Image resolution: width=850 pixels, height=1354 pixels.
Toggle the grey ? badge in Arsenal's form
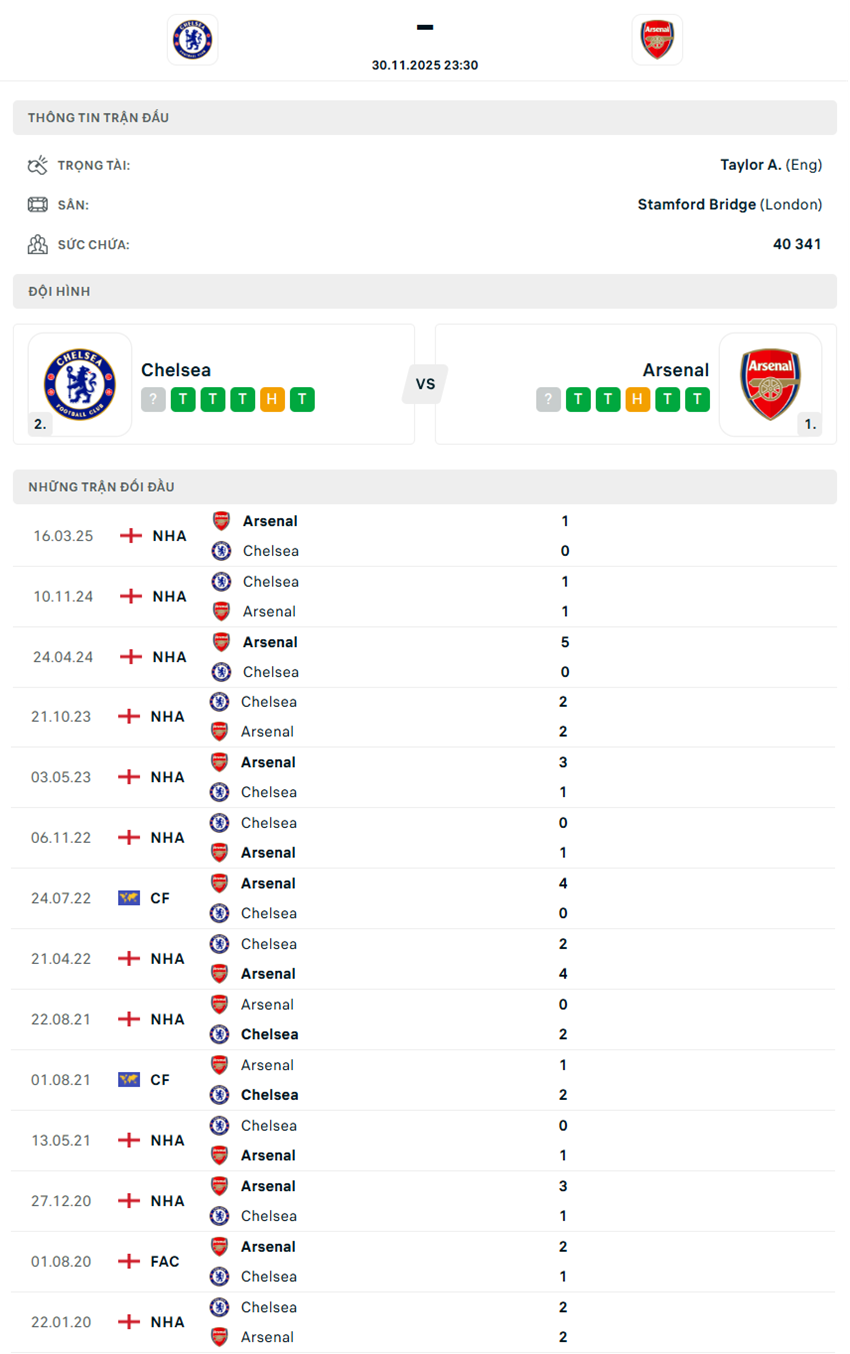pyautogui.click(x=548, y=399)
